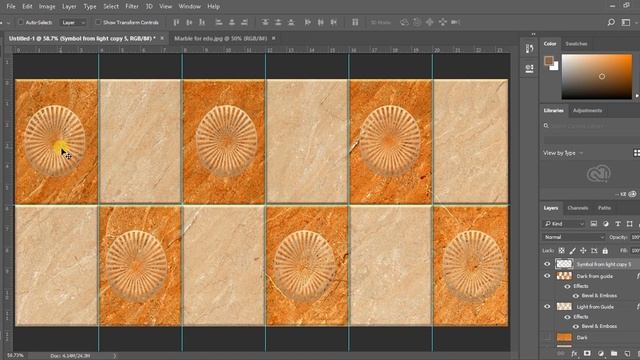Open the Image menu
Screen dimensions: 640x360
(47, 7)
